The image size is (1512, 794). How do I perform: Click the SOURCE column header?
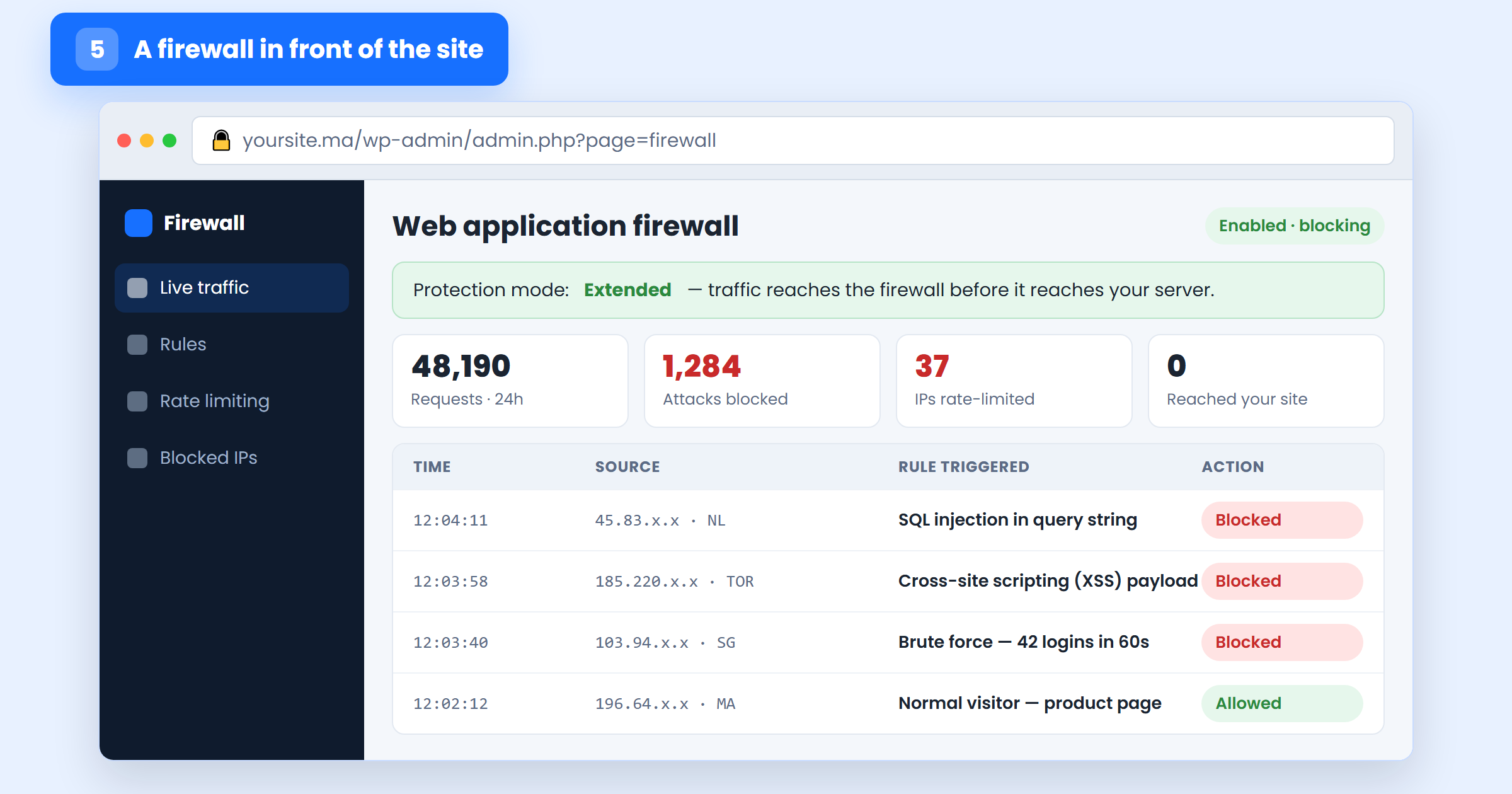(x=627, y=467)
